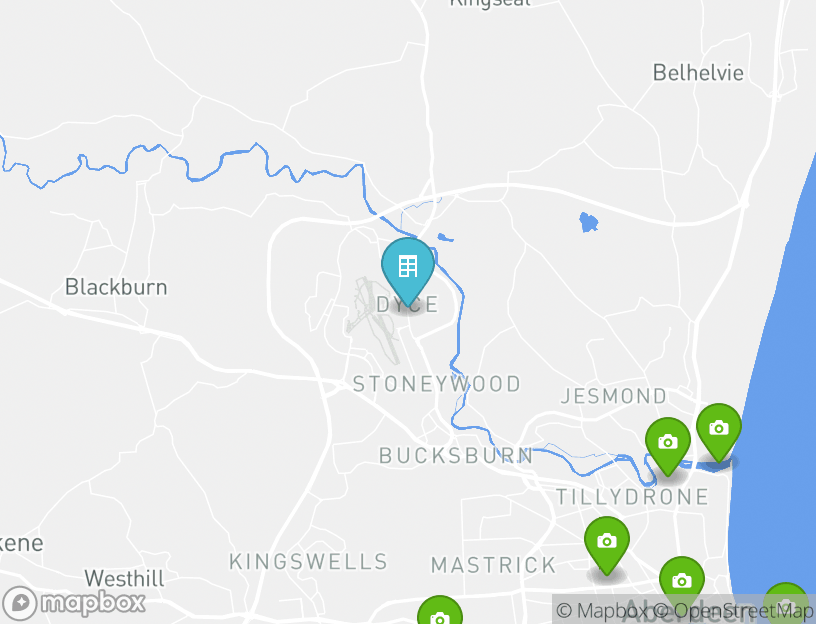
Task: Click the Westhill place label
Action: 124,578
